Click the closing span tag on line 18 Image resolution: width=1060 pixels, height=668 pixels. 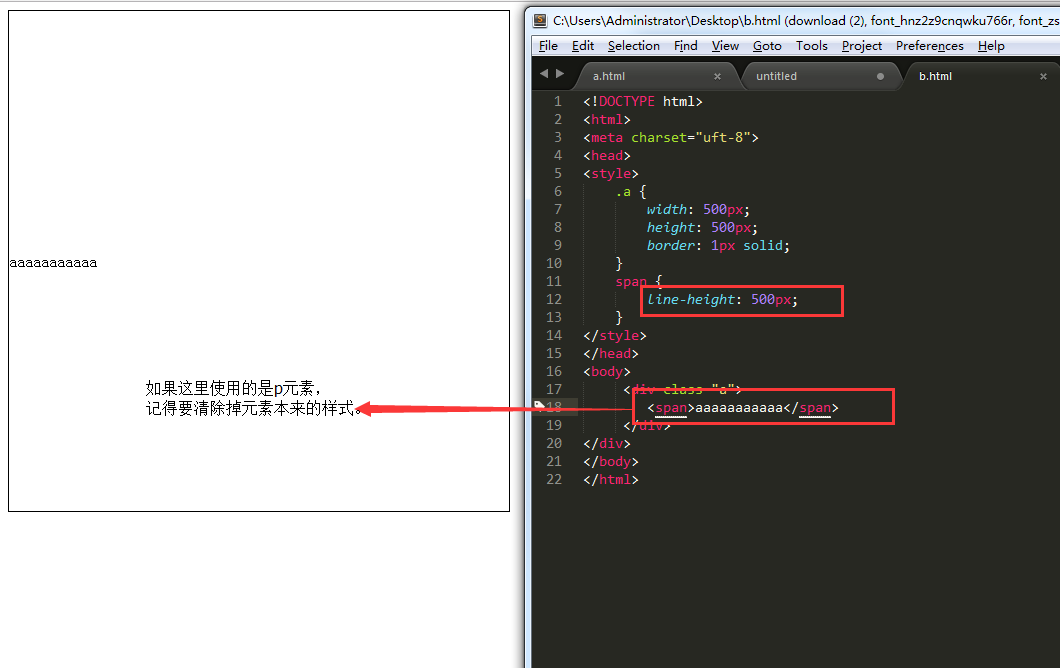[811, 408]
